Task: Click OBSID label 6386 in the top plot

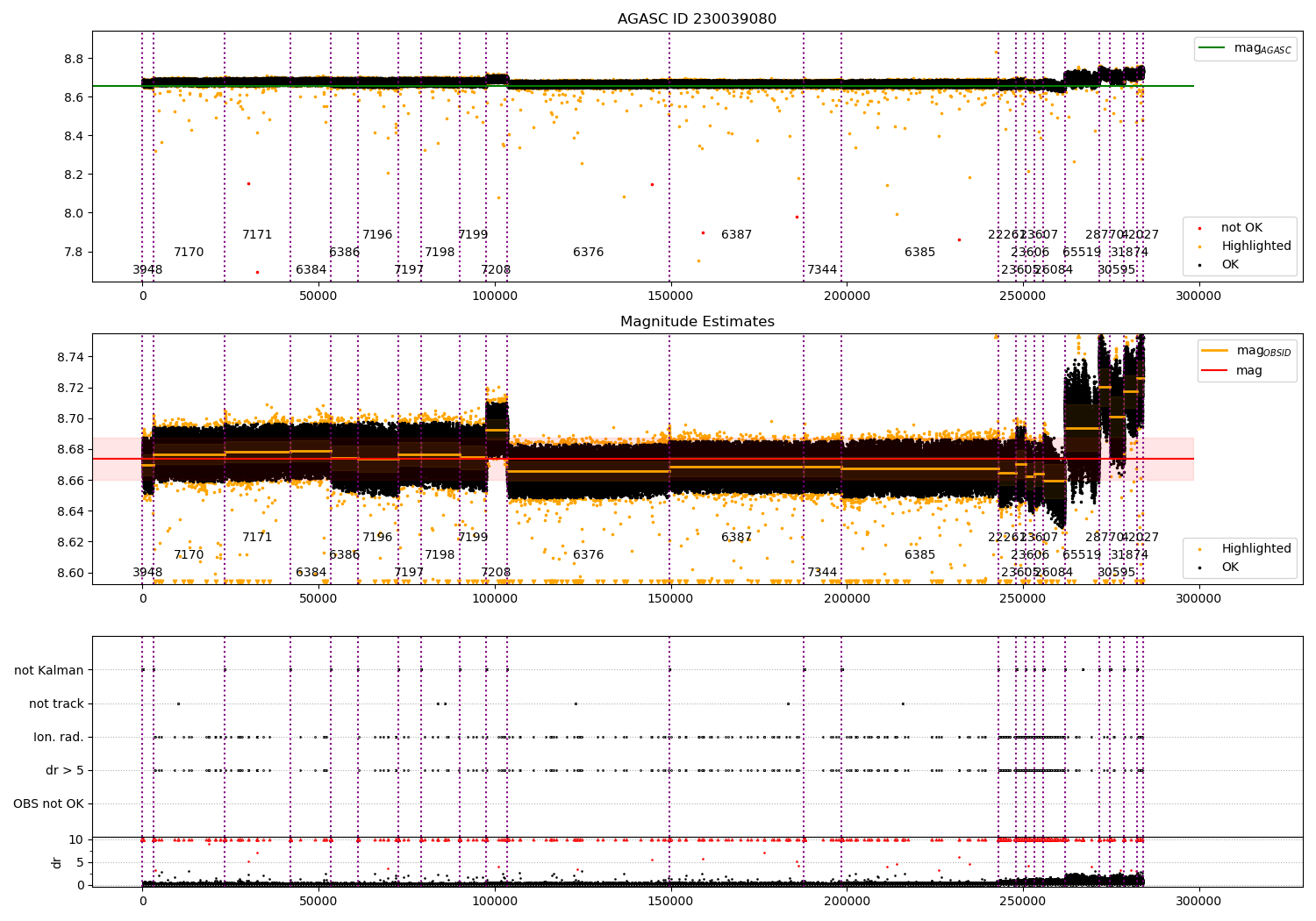Action: point(344,253)
